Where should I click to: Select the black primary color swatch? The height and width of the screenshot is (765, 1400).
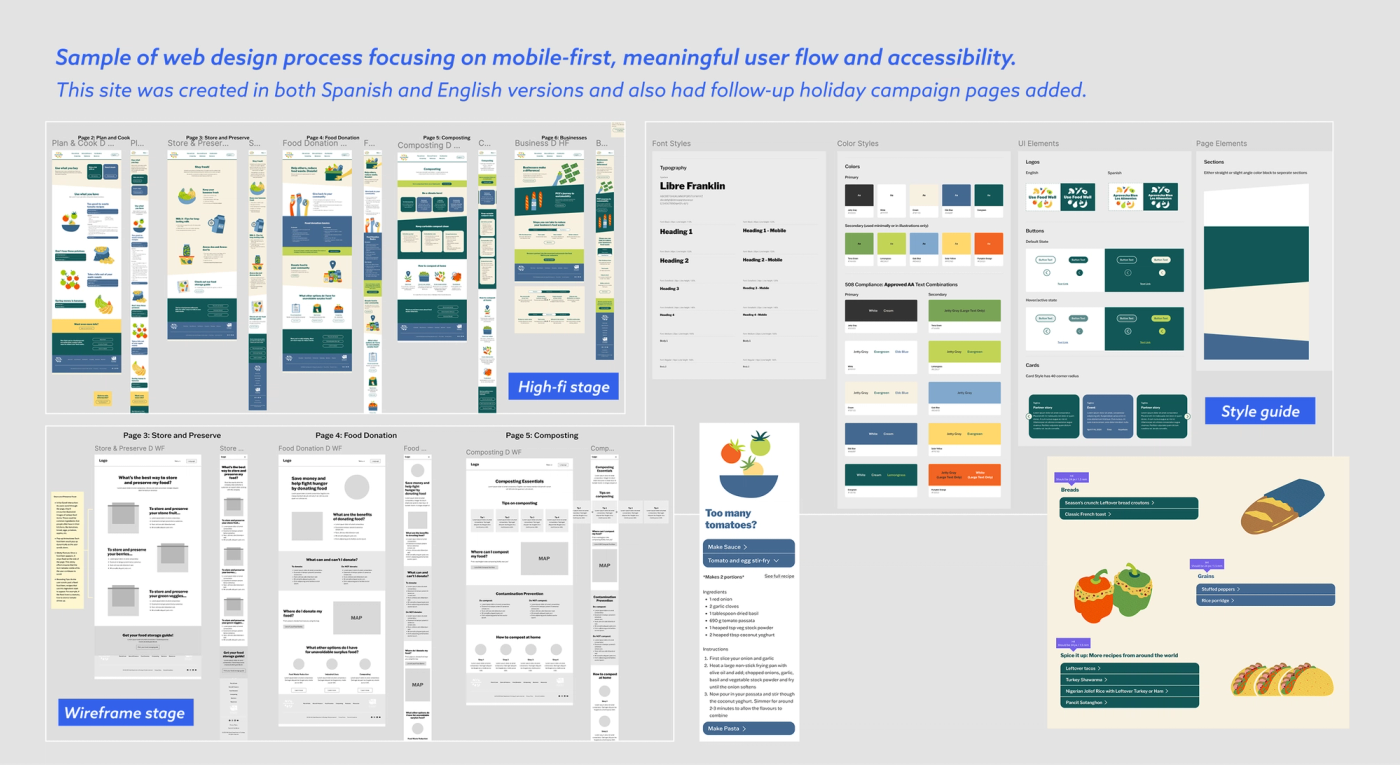857,197
